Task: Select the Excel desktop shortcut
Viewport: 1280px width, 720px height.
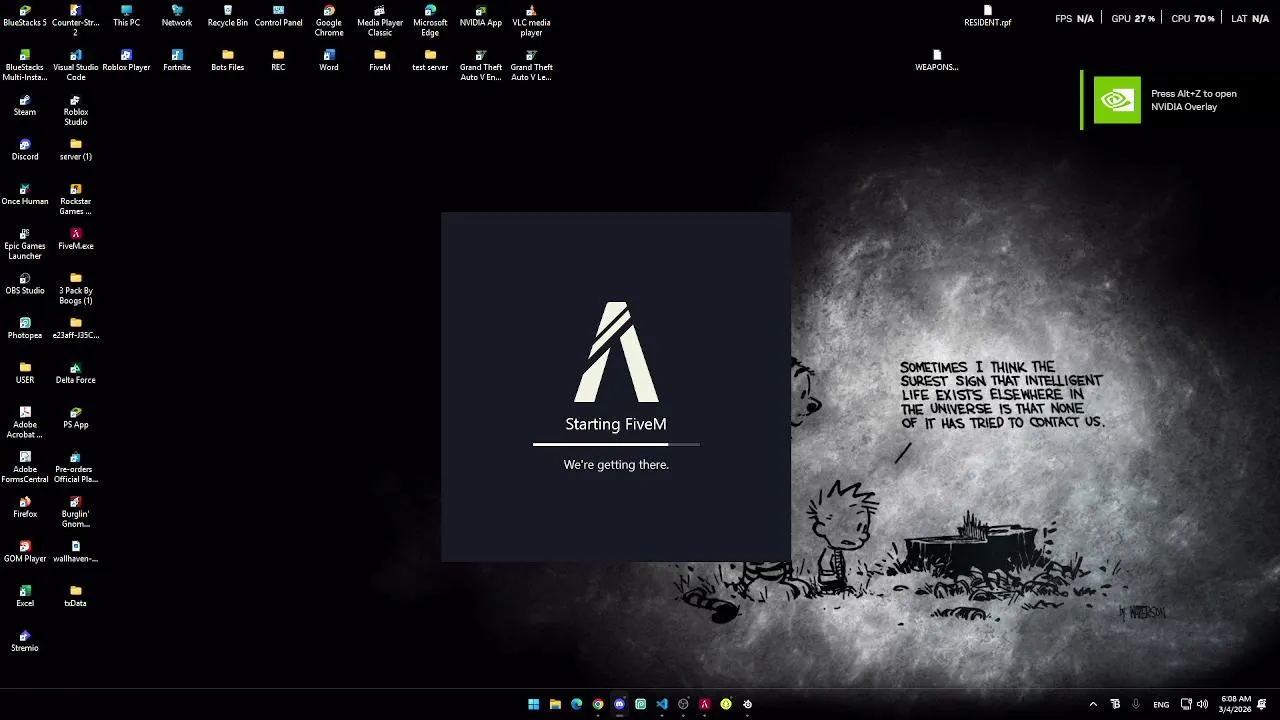Action: pos(25,597)
